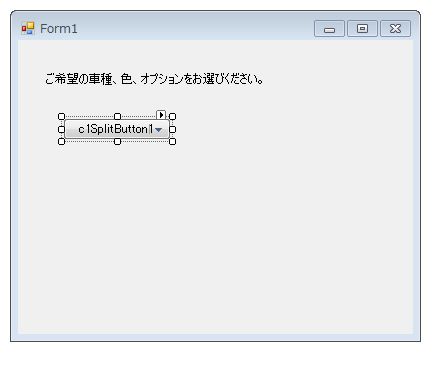Viewport: 442px width, 367px height.
Task: Minimize the Form1 window
Action: click(329, 29)
